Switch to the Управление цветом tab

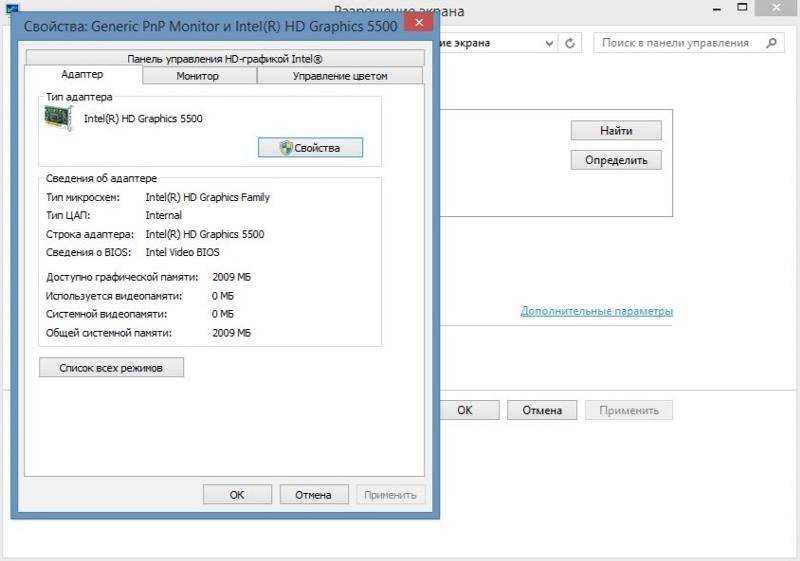click(340, 76)
